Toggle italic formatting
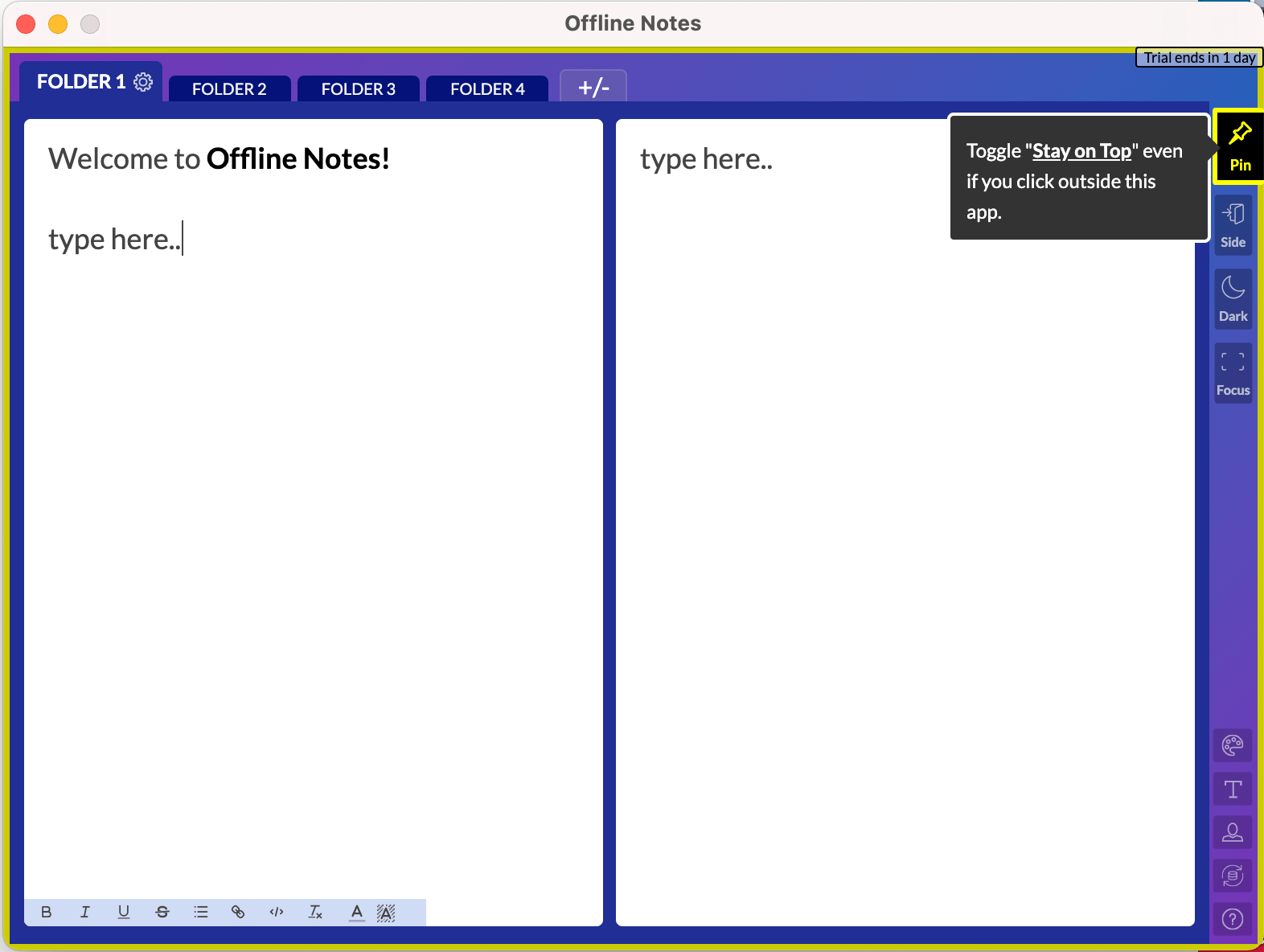Screen dimensions: 1264x952 click(85, 912)
